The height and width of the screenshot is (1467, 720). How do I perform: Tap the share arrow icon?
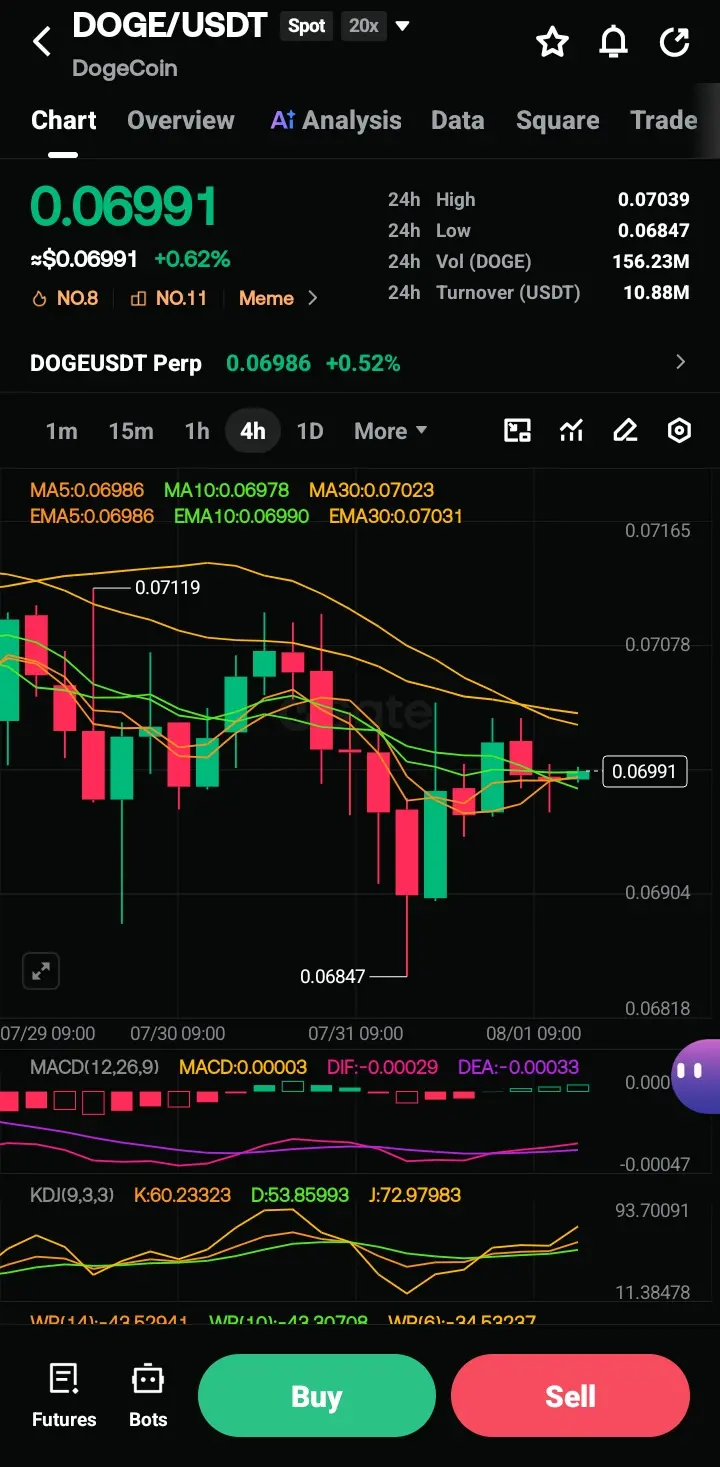675,42
